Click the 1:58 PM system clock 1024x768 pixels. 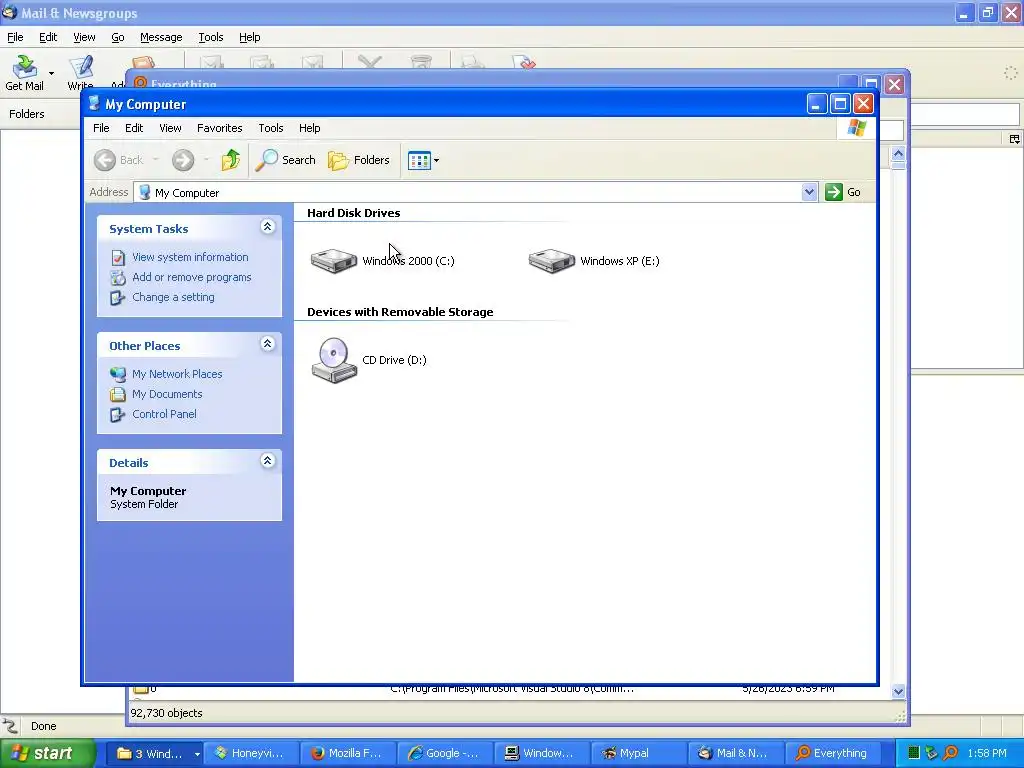pos(987,753)
